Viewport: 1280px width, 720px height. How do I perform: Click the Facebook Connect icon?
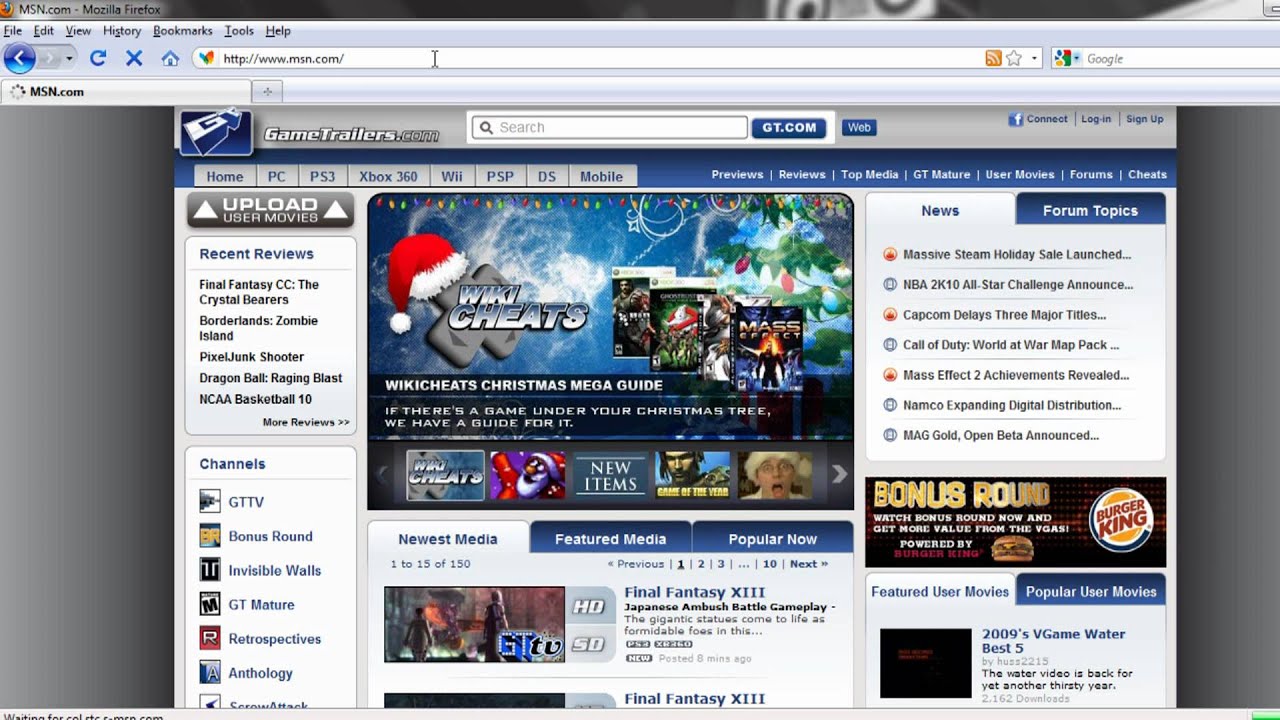point(1015,119)
